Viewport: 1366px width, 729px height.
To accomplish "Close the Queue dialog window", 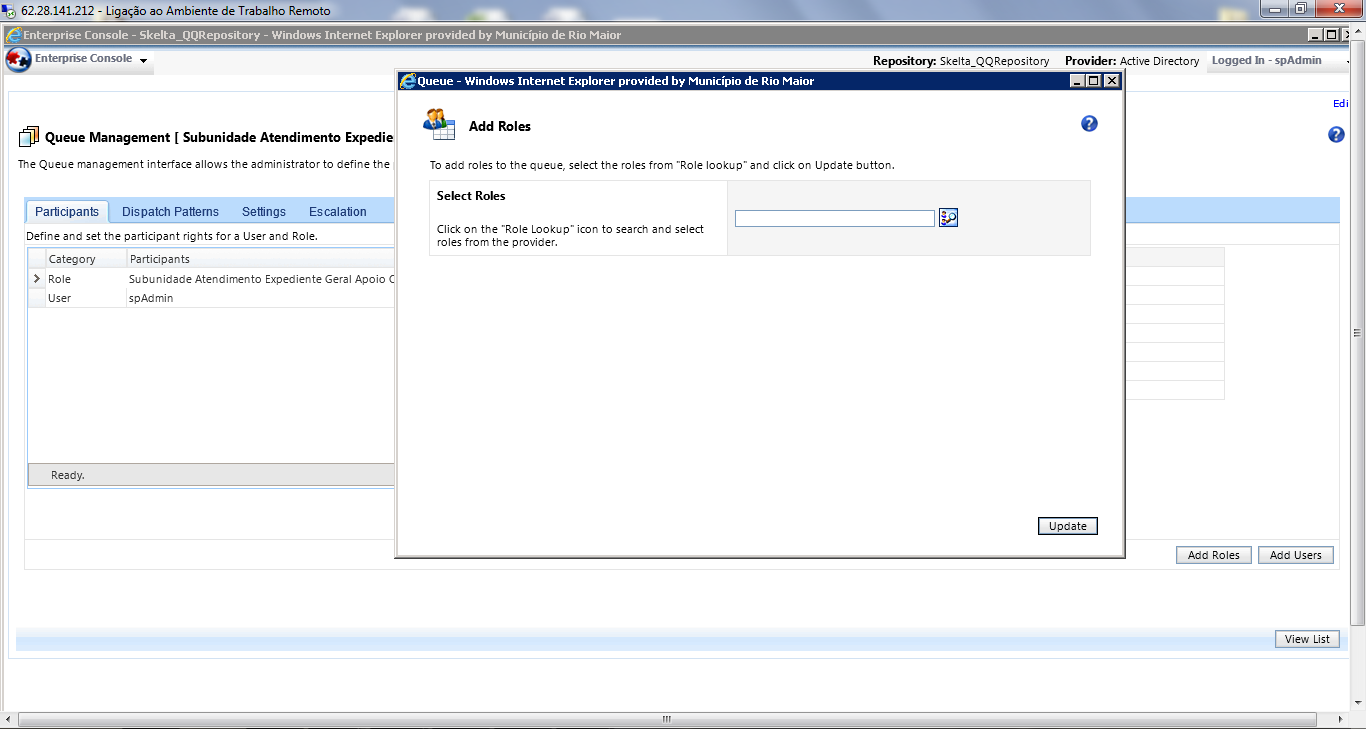I will tap(1111, 81).
